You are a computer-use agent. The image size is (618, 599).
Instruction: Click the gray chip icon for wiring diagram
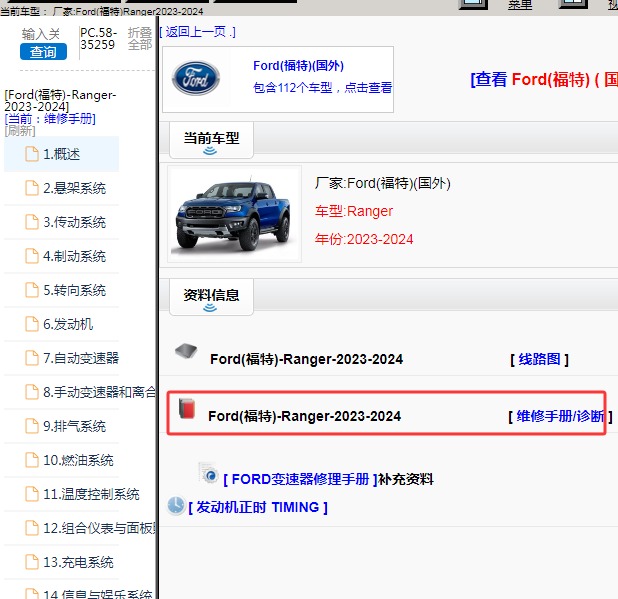coord(186,351)
